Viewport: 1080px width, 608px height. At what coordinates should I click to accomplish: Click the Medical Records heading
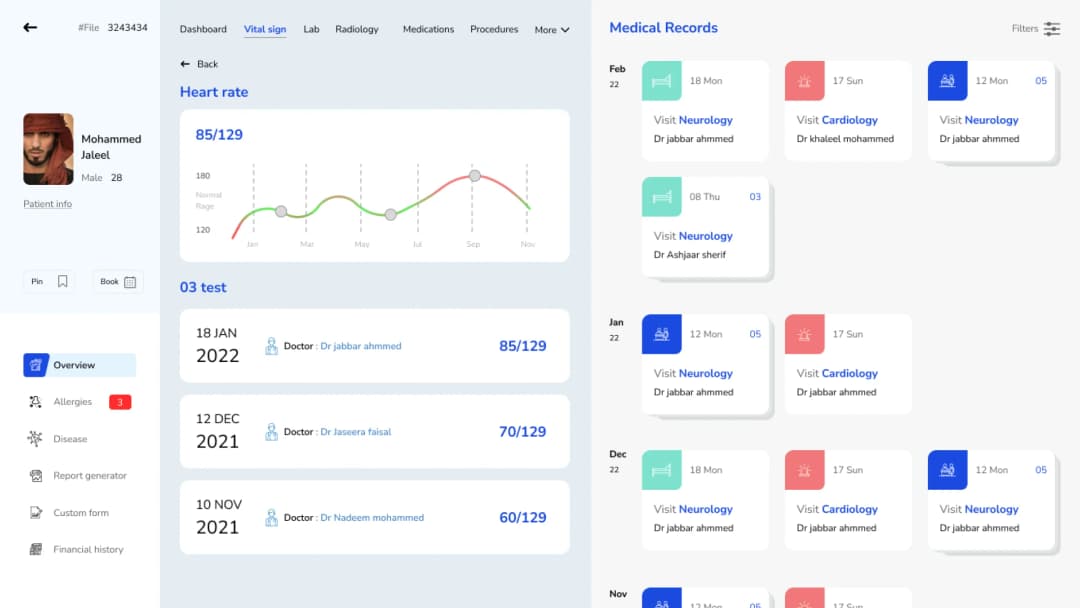663,28
